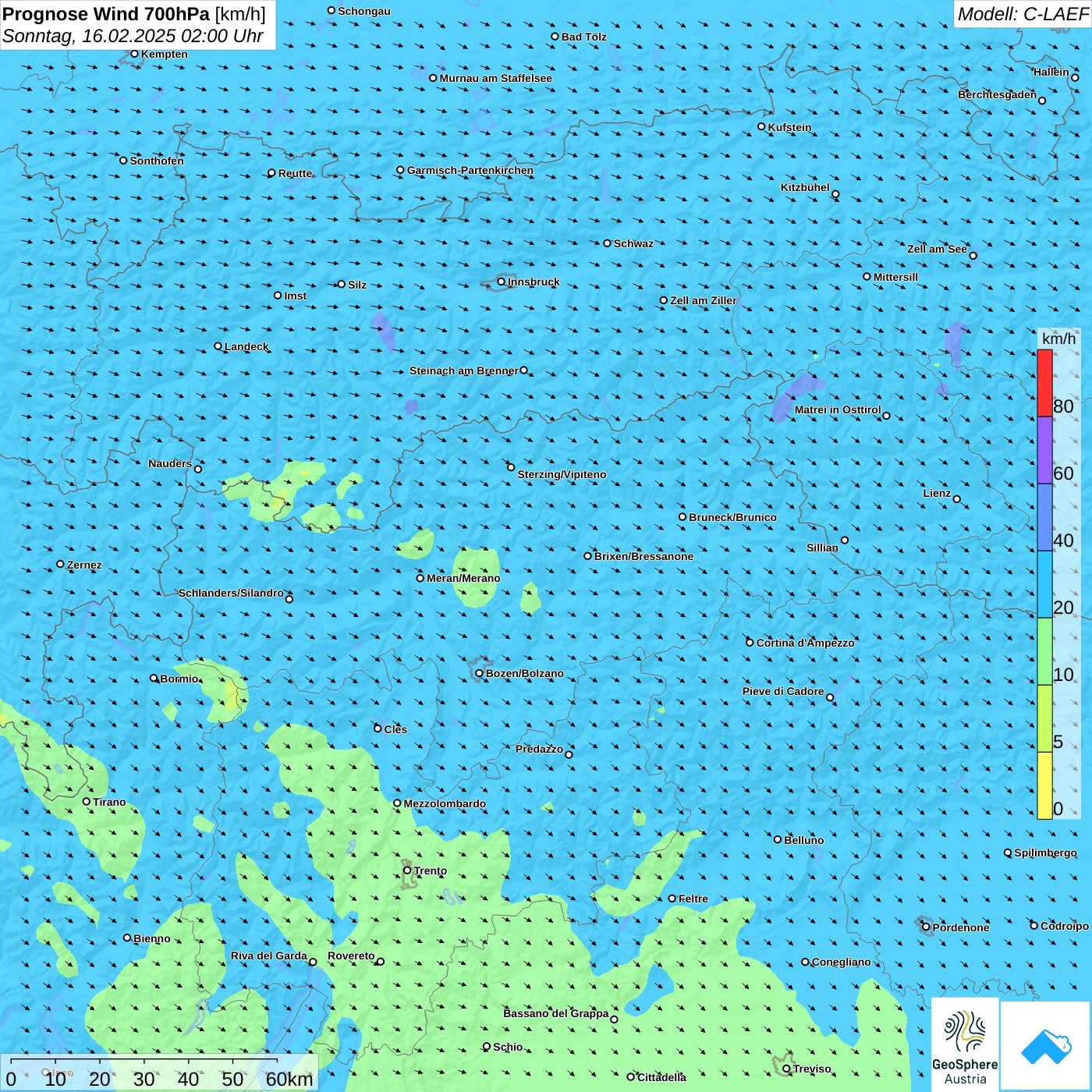This screenshot has height=1092, width=1092.
Task: Click the Lienz city label
Action: click(937, 493)
